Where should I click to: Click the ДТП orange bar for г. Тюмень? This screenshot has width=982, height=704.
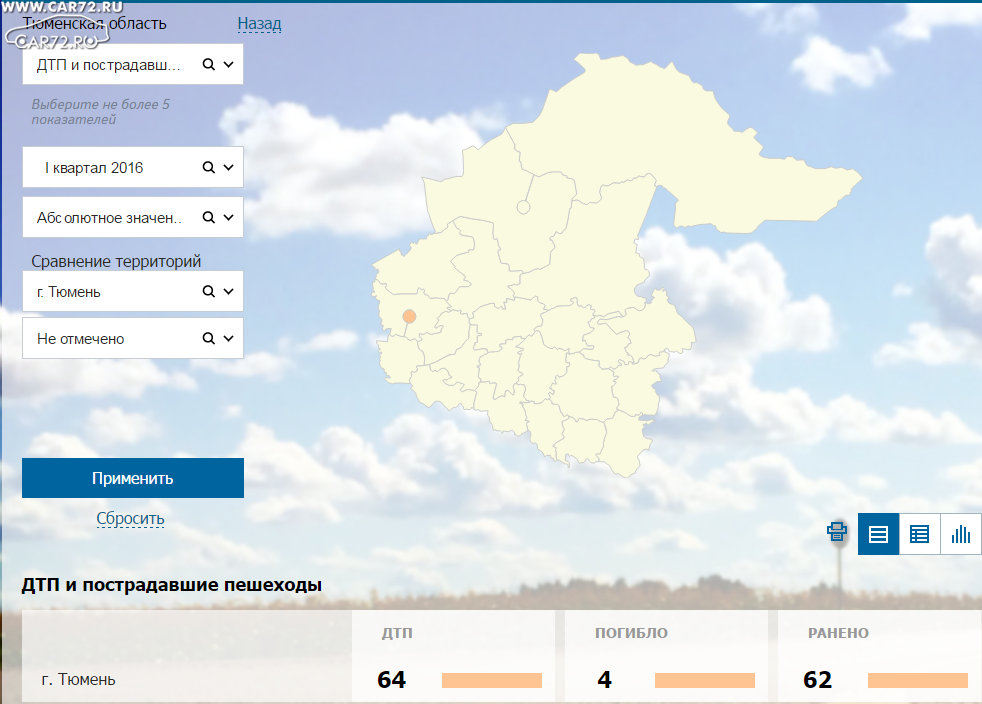point(492,680)
